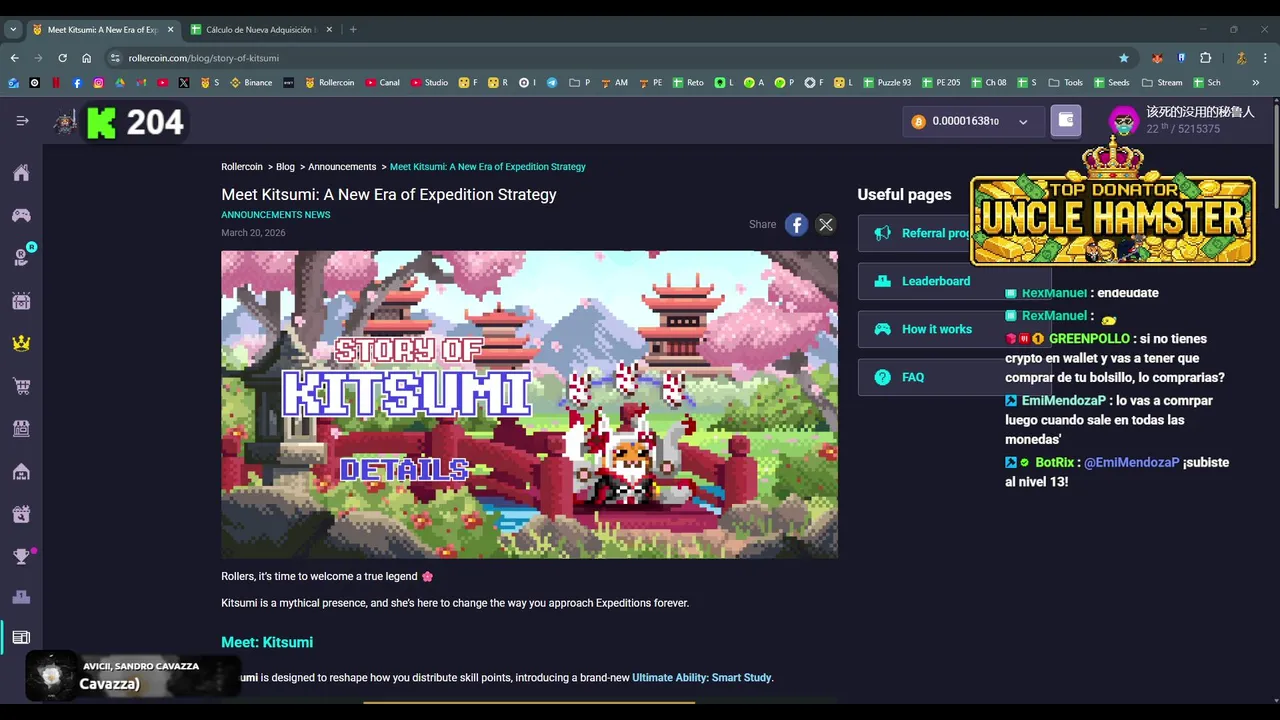
Task: Click the Meet: Kitsumi section heading
Action: tap(267, 643)
